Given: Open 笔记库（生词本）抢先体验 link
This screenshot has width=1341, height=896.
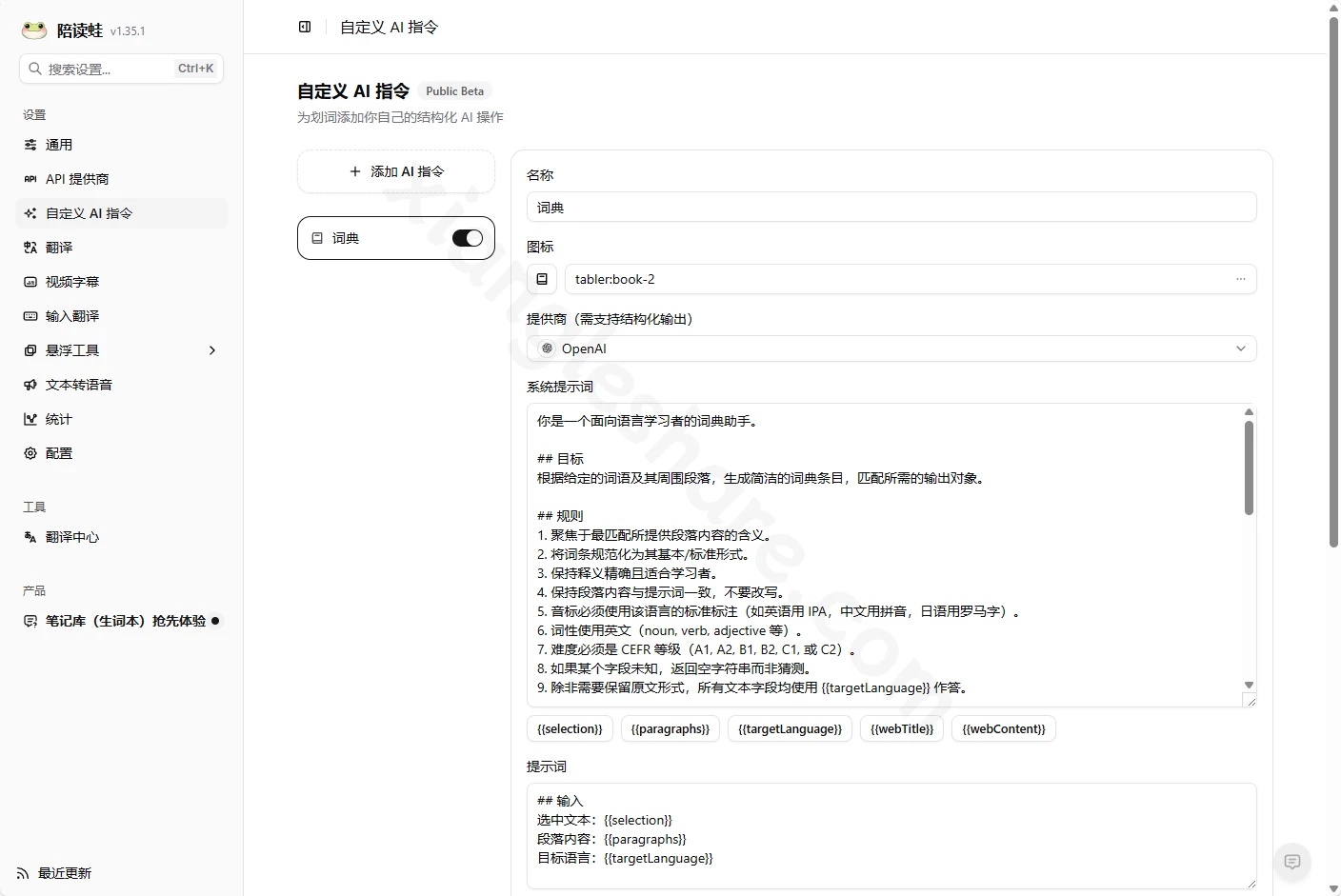Looking at the screenshot, I should 122,621.
